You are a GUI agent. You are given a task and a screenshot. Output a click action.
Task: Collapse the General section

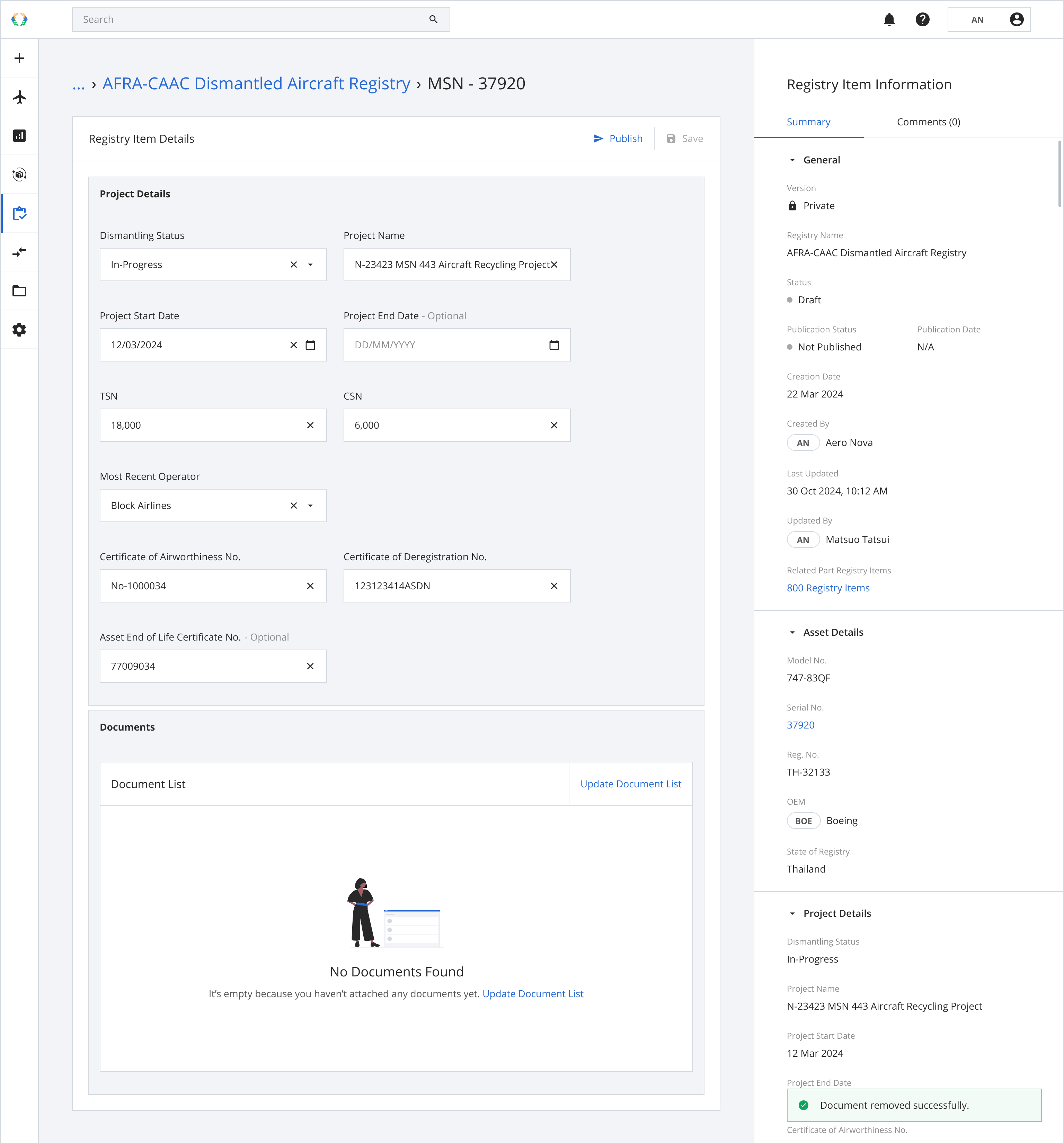(792, 161)
